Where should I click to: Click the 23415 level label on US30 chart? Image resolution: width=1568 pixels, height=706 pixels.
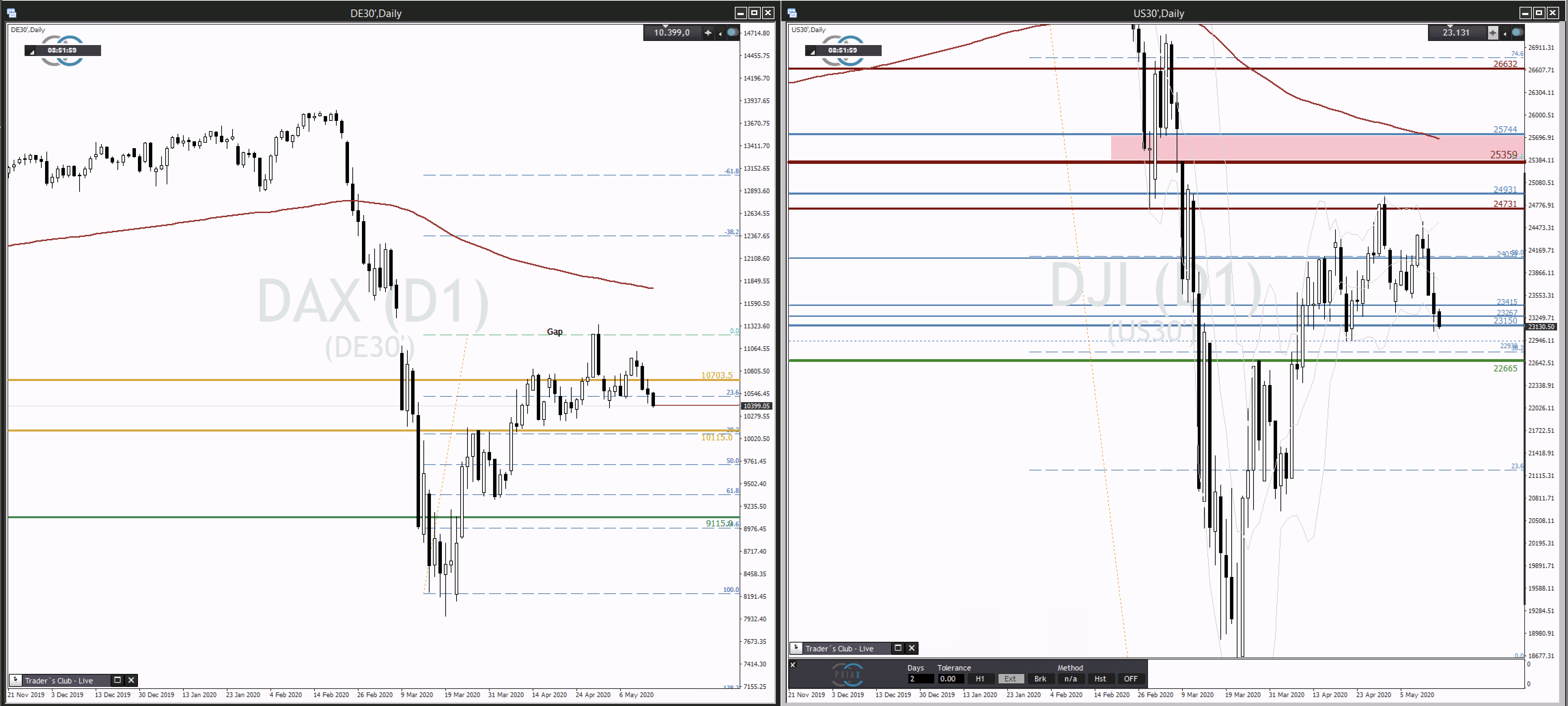tap(1507, 302)
